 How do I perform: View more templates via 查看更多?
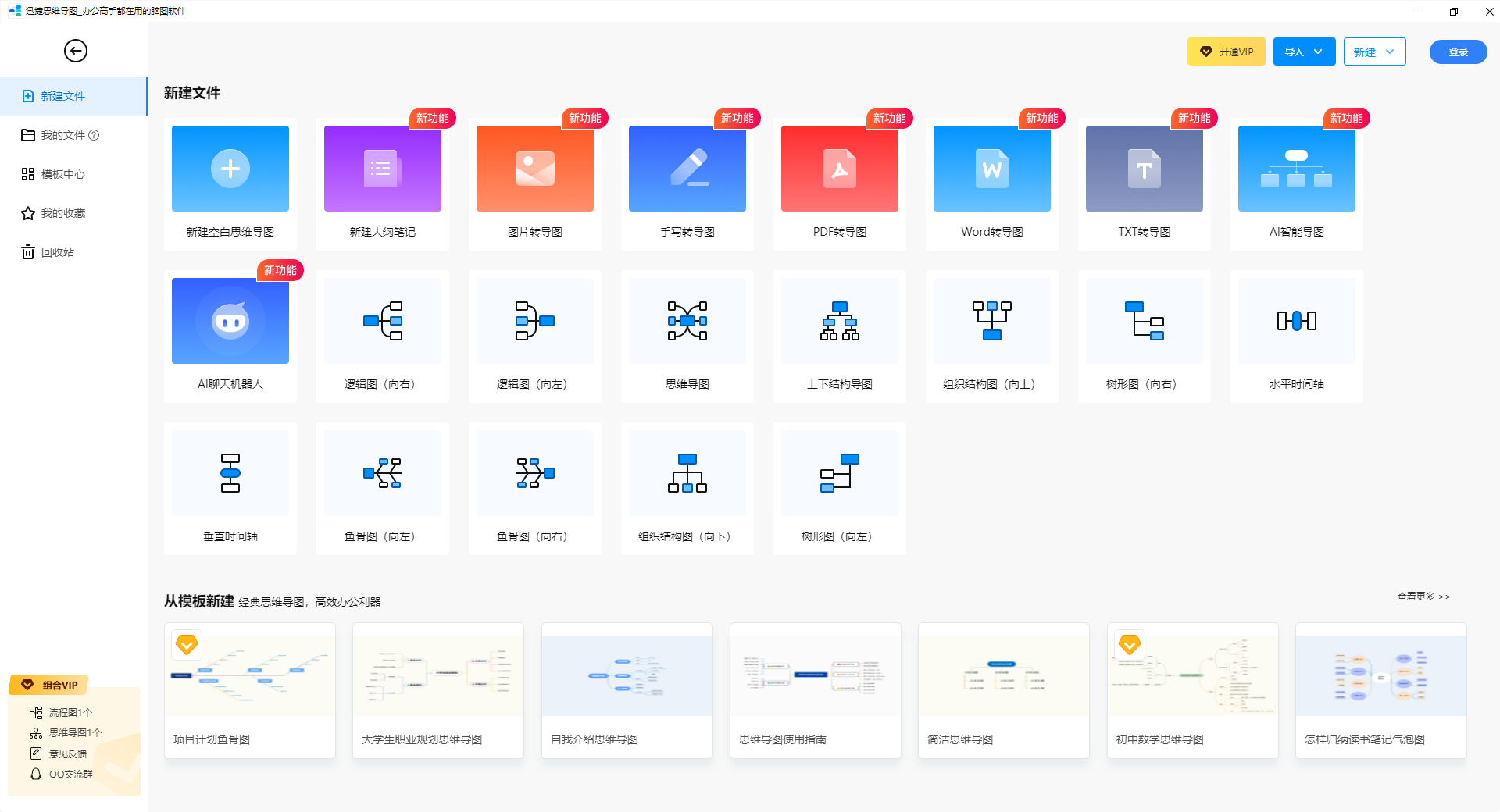[x=1423, y=597]
